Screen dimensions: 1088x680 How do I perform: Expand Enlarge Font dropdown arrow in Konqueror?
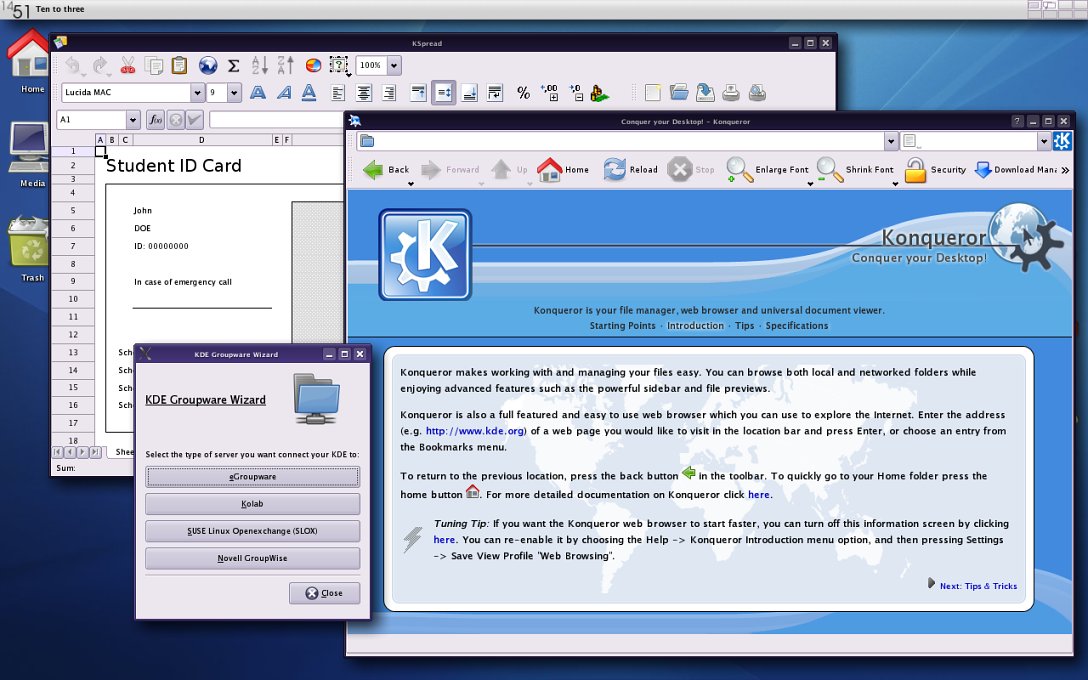(x=810, y=184)
